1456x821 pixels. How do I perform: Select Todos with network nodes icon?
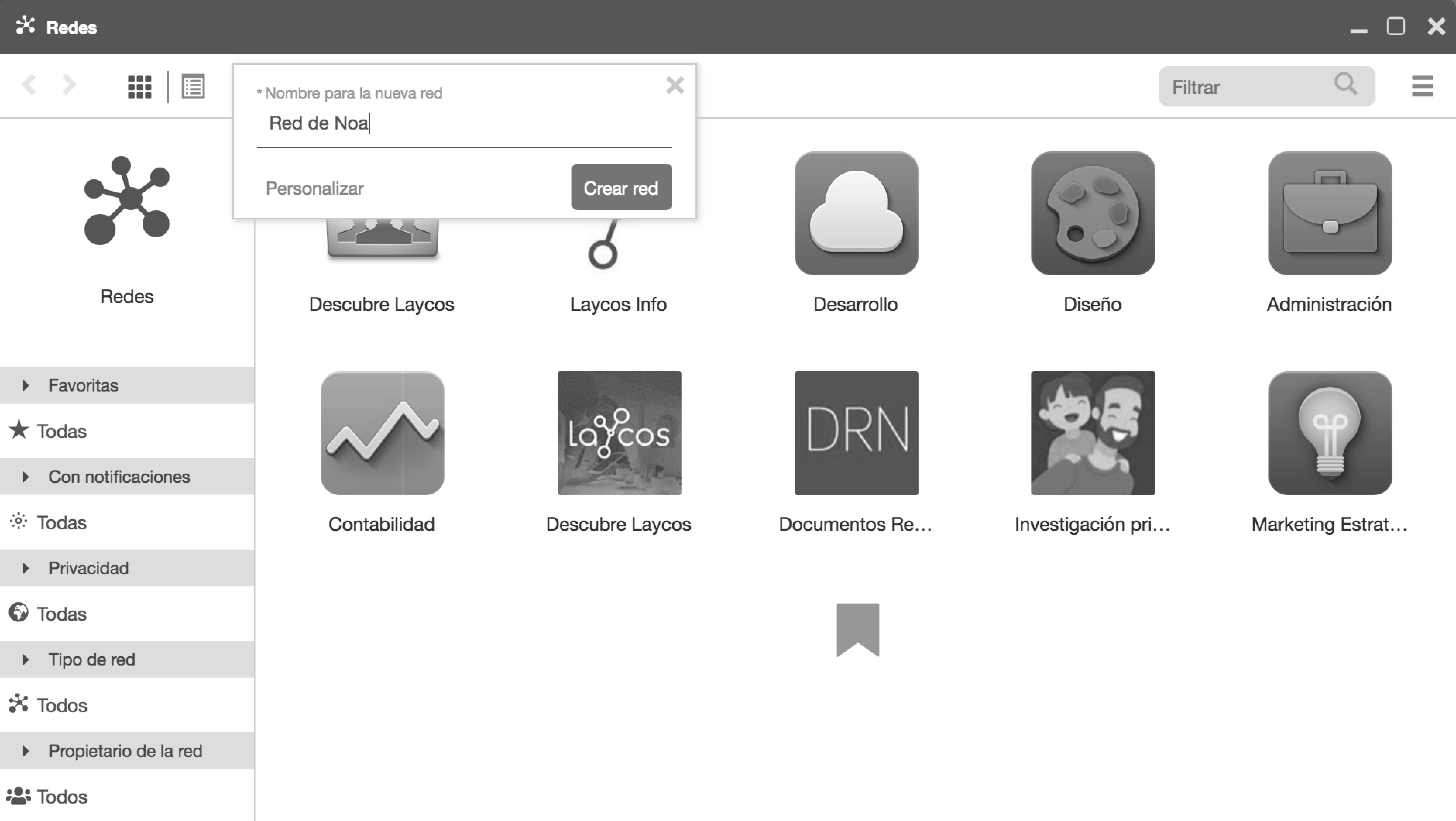tap(127, 705)
